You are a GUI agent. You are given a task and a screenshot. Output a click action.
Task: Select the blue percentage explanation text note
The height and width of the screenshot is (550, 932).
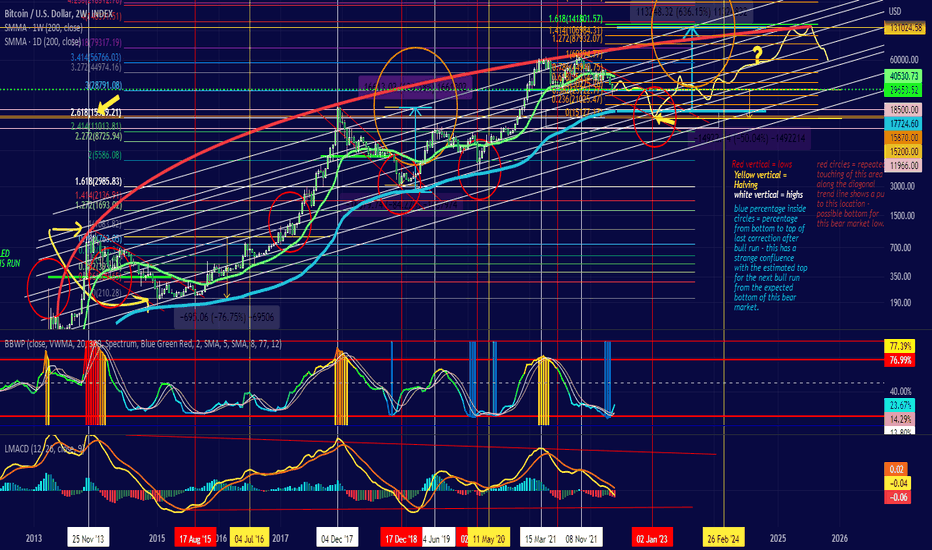coord(770,258)
